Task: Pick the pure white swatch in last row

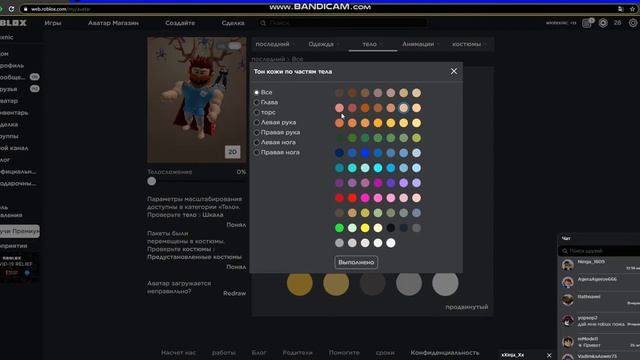Action: point(391,243)
